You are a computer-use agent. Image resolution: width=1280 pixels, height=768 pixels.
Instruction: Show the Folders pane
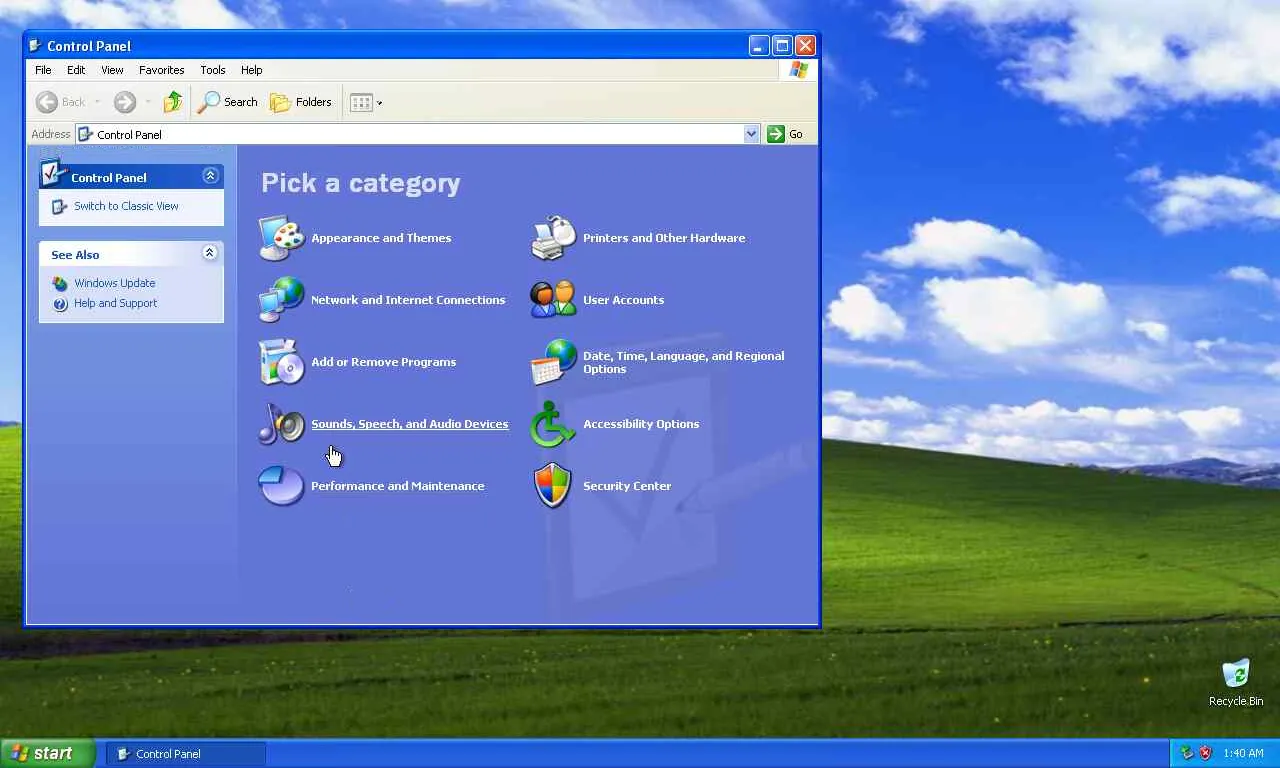[x=301, y=102]
